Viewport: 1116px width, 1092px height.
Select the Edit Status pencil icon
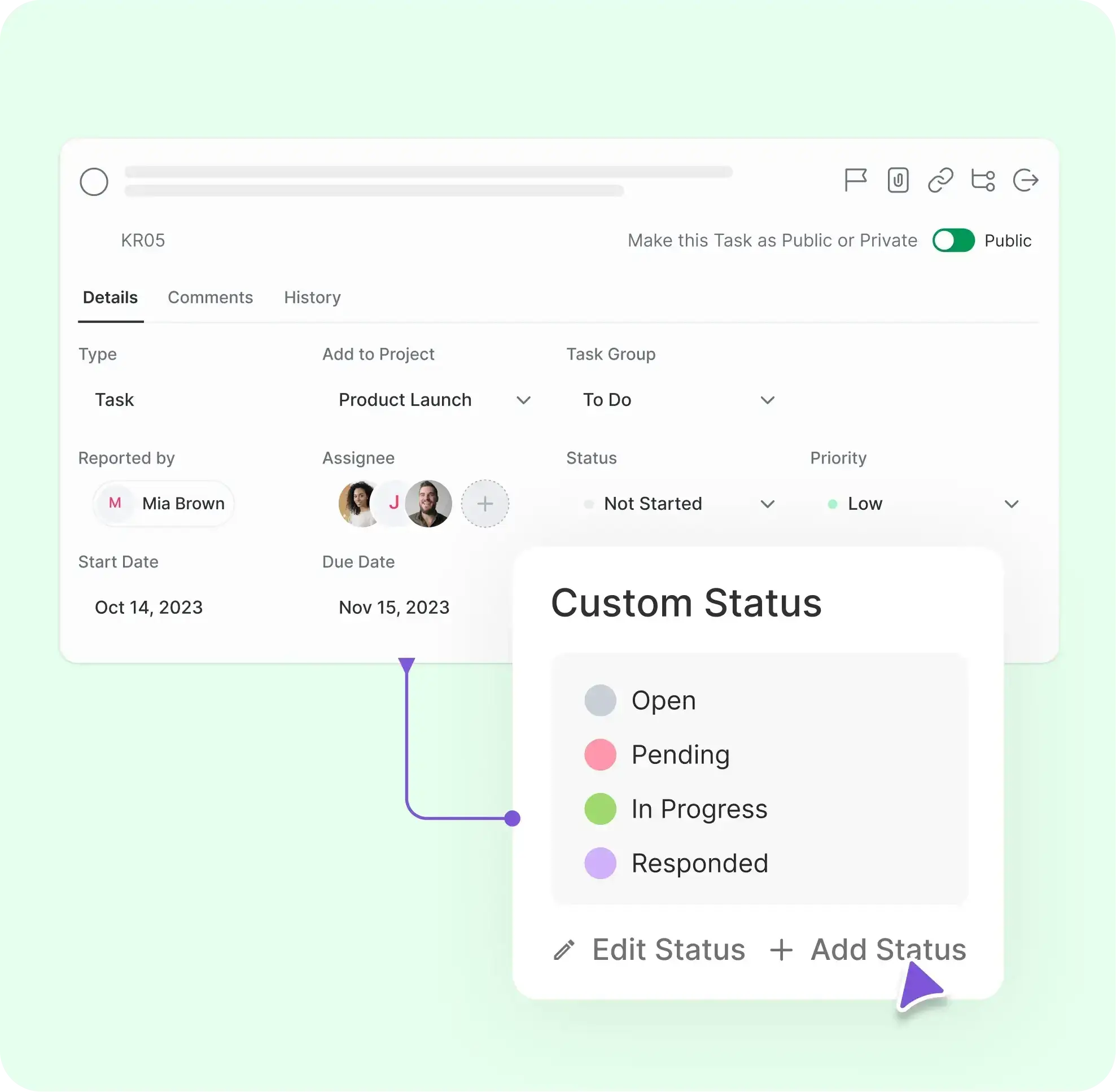point(564,949)
